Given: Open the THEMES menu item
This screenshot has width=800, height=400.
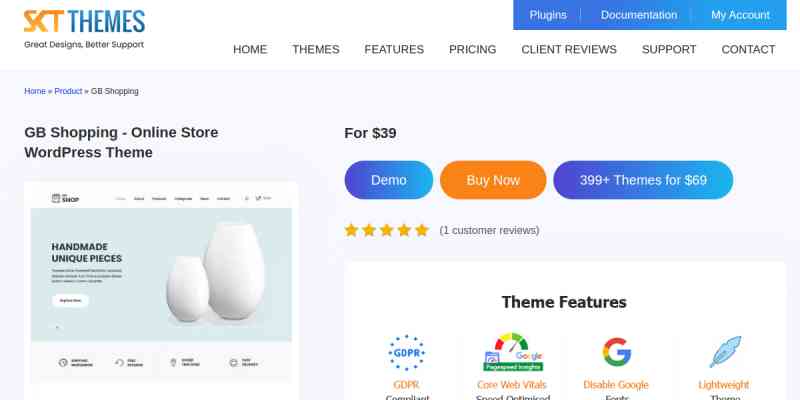Looking at the screenshot, I should point(316,49).
